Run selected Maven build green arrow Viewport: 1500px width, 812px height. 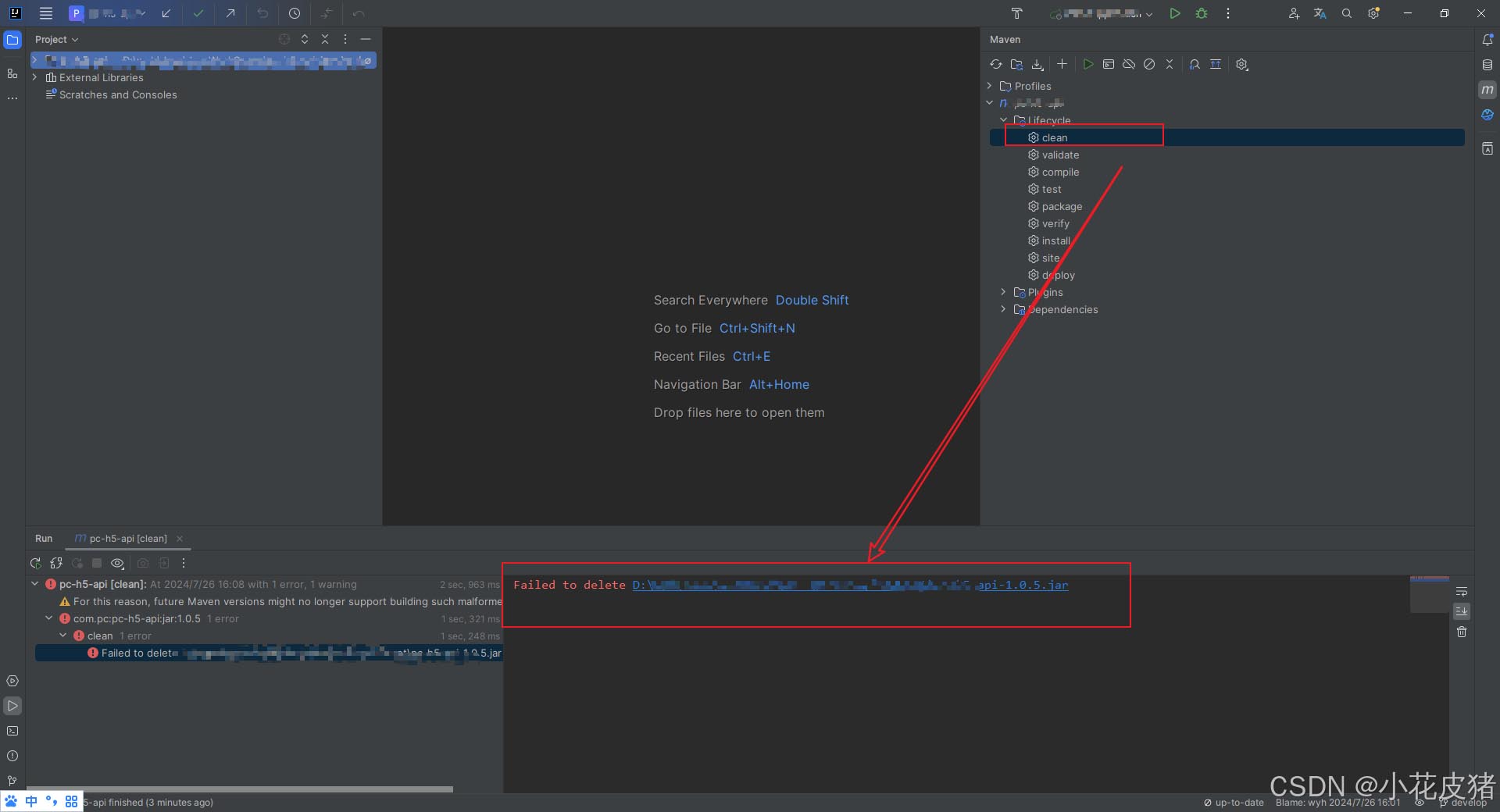point(1087,64)
